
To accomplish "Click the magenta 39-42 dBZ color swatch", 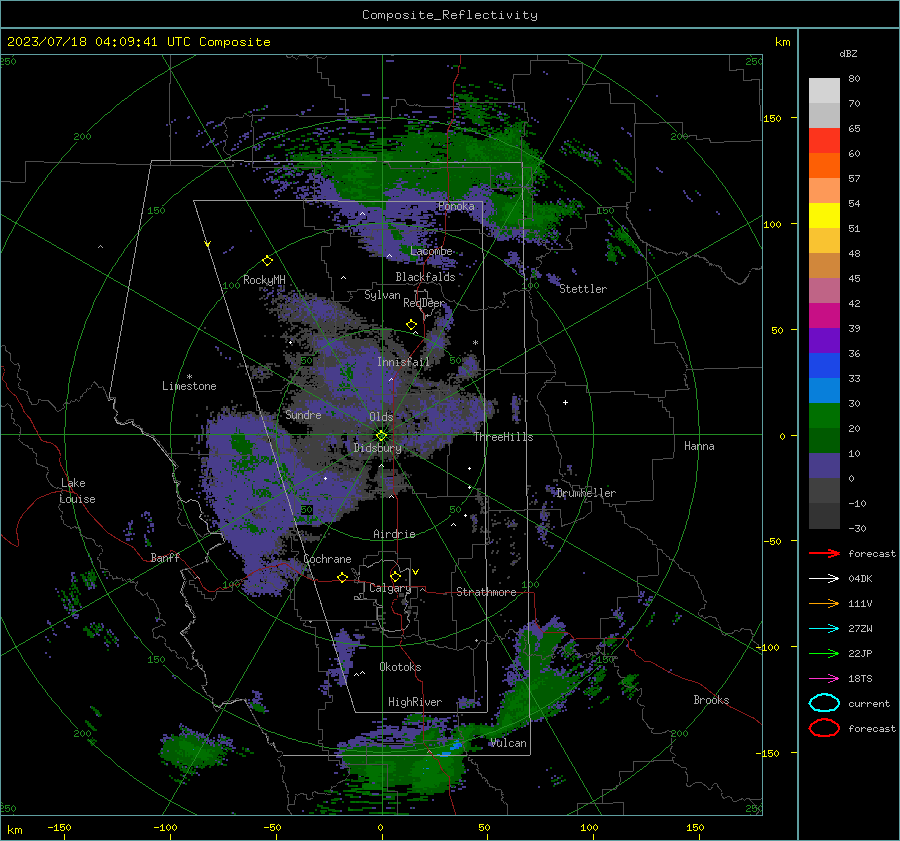I will [x=824, y=316].
